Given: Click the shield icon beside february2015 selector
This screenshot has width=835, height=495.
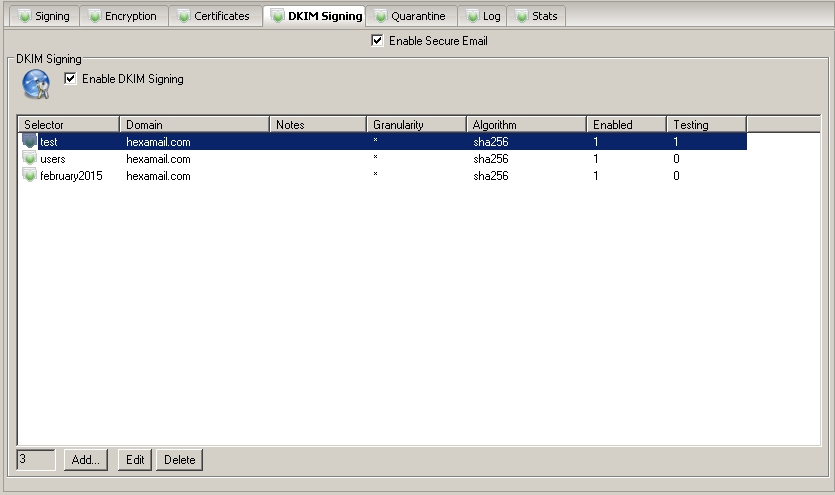Looking at the screenshot, I should 29,176.
